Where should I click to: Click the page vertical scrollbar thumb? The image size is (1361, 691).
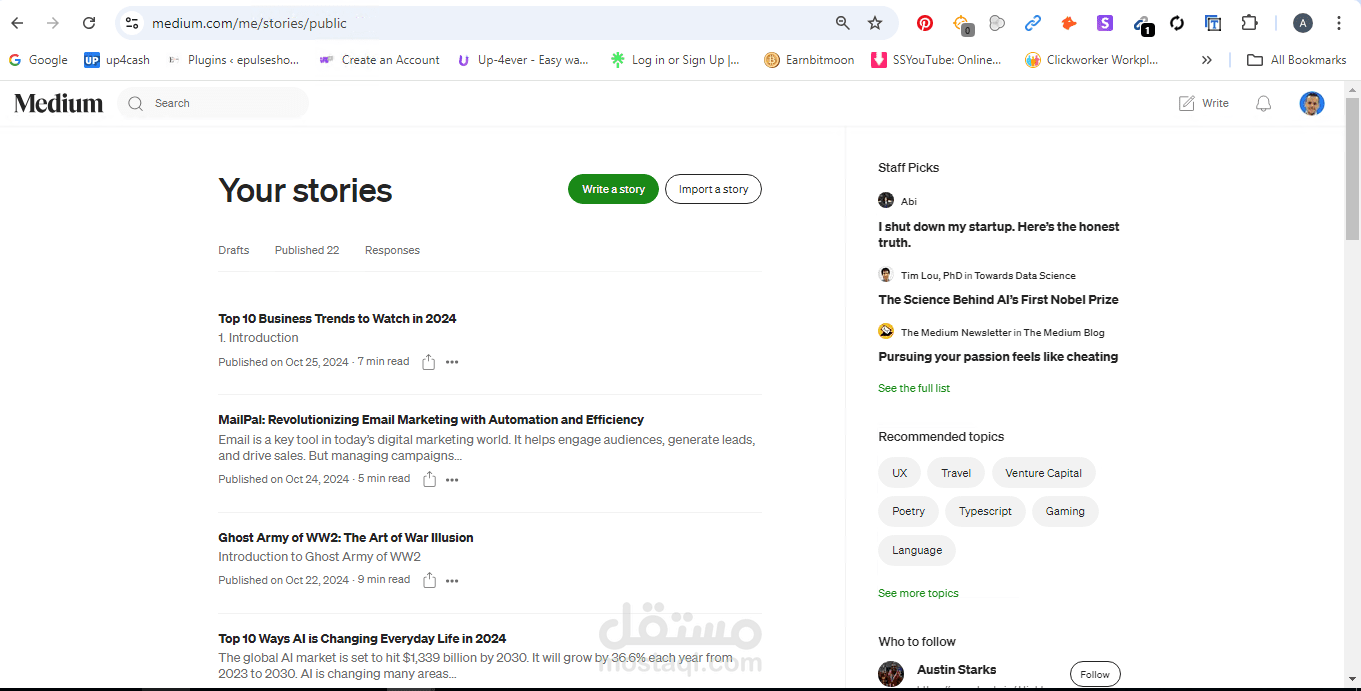(1352, 169)
